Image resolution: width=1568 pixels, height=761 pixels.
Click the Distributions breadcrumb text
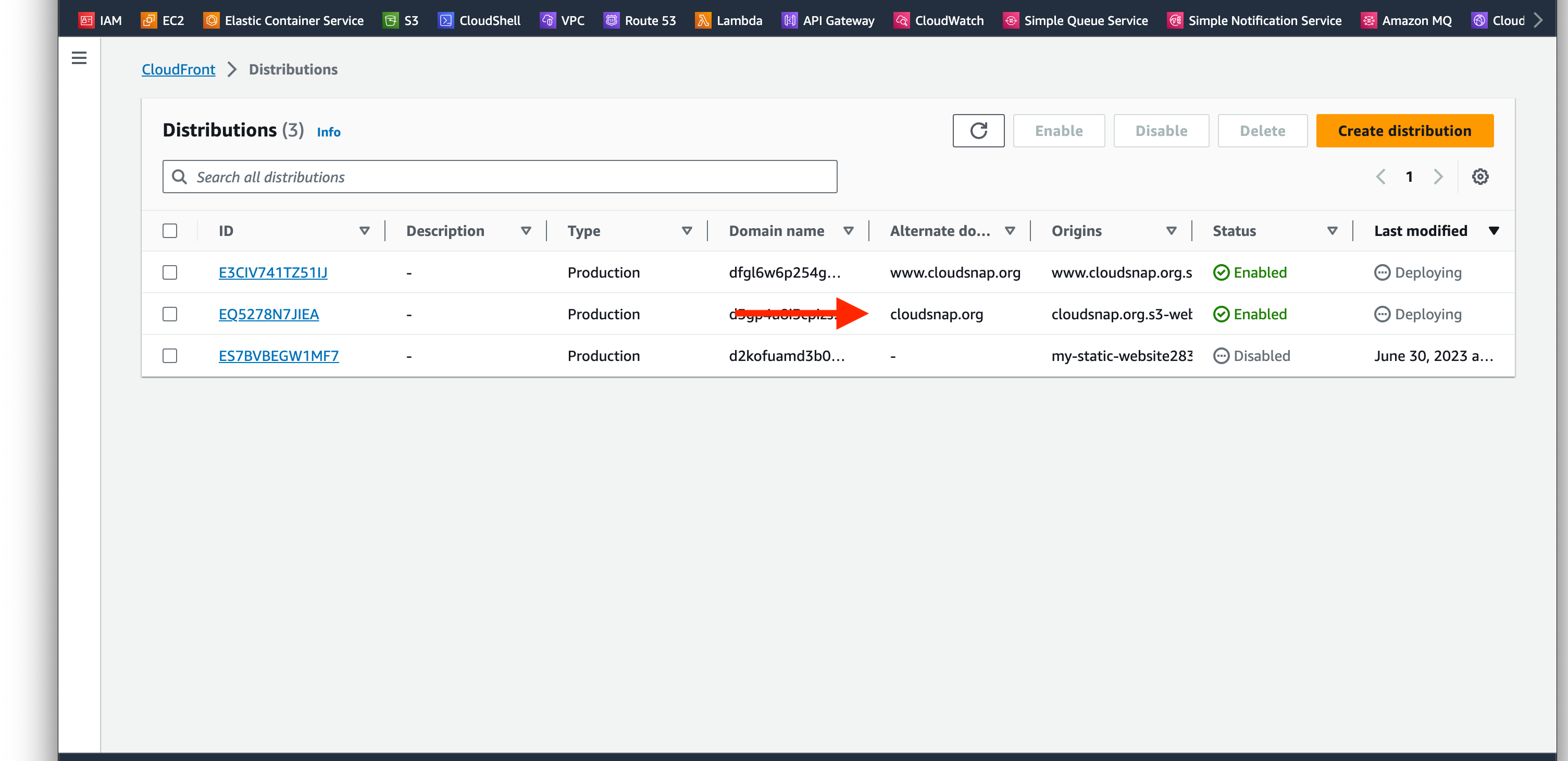(x=293, y=69)
